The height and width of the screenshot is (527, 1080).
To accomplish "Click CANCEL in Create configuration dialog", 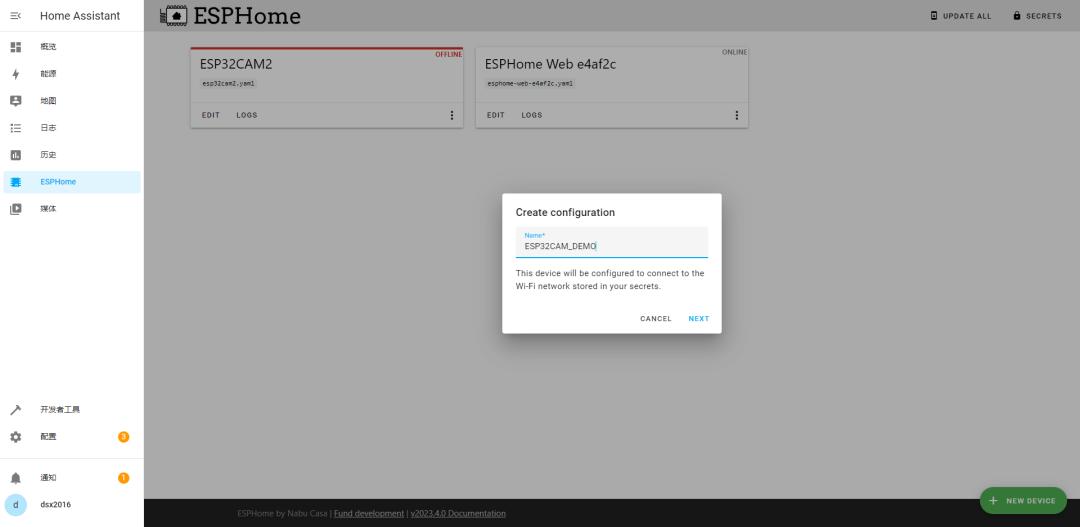I will (x=656, y=319).
